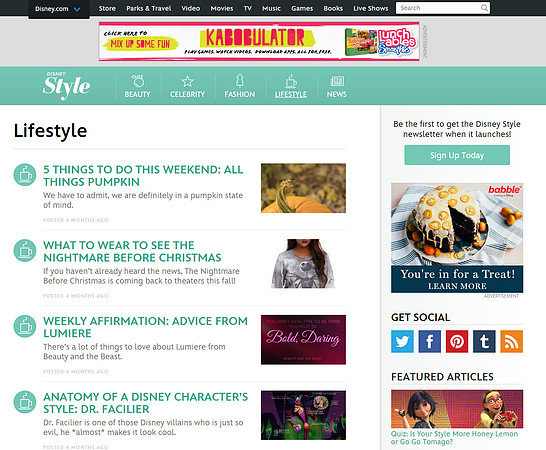Open the Pinterest social icon

(457, 341)
